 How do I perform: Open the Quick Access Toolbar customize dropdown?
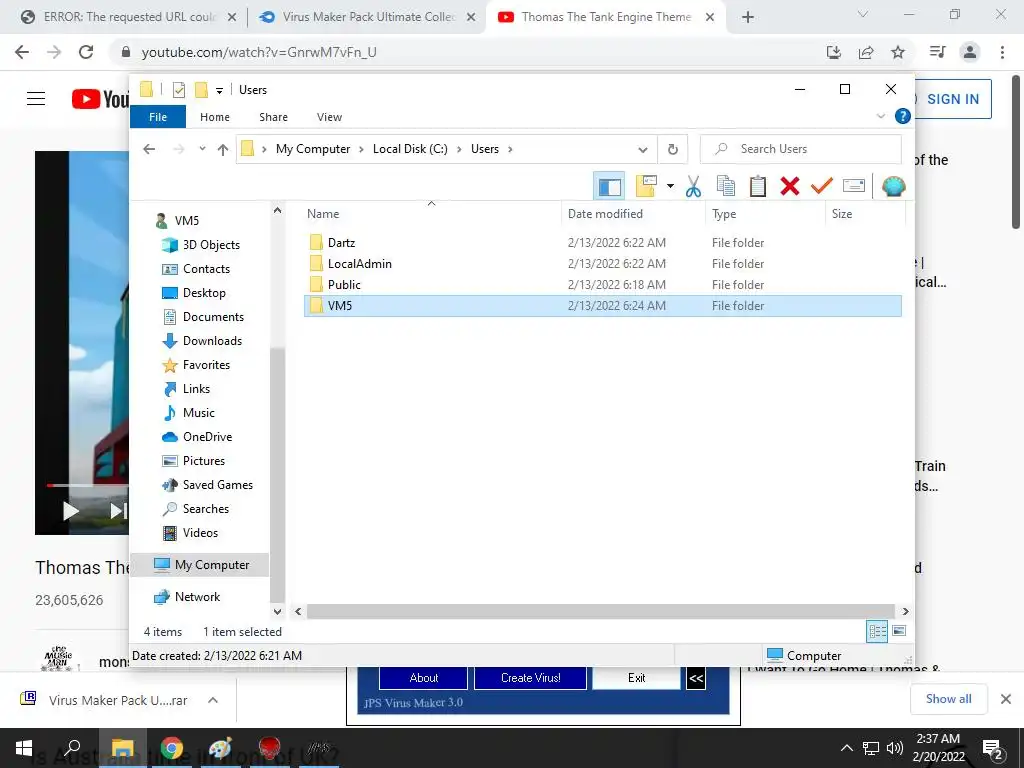[219, 90]
